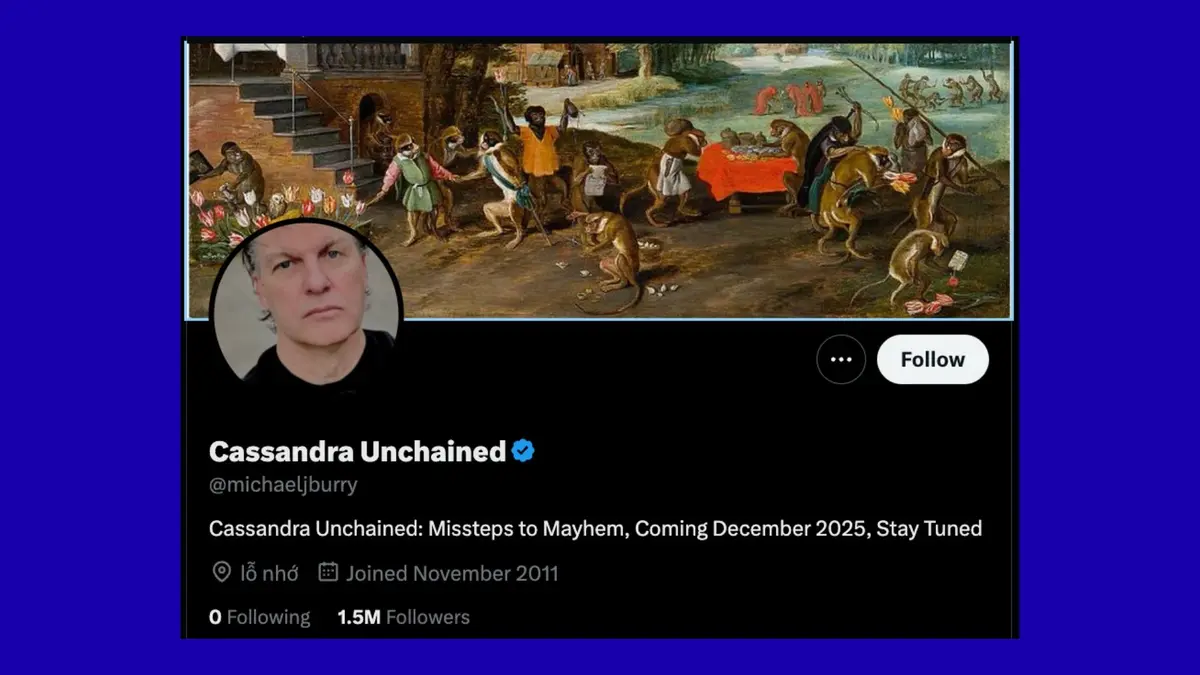The width and height of the screenshot is (1200, 675).
Task: Open the monkey painting banner image
Action: (600, 180)
